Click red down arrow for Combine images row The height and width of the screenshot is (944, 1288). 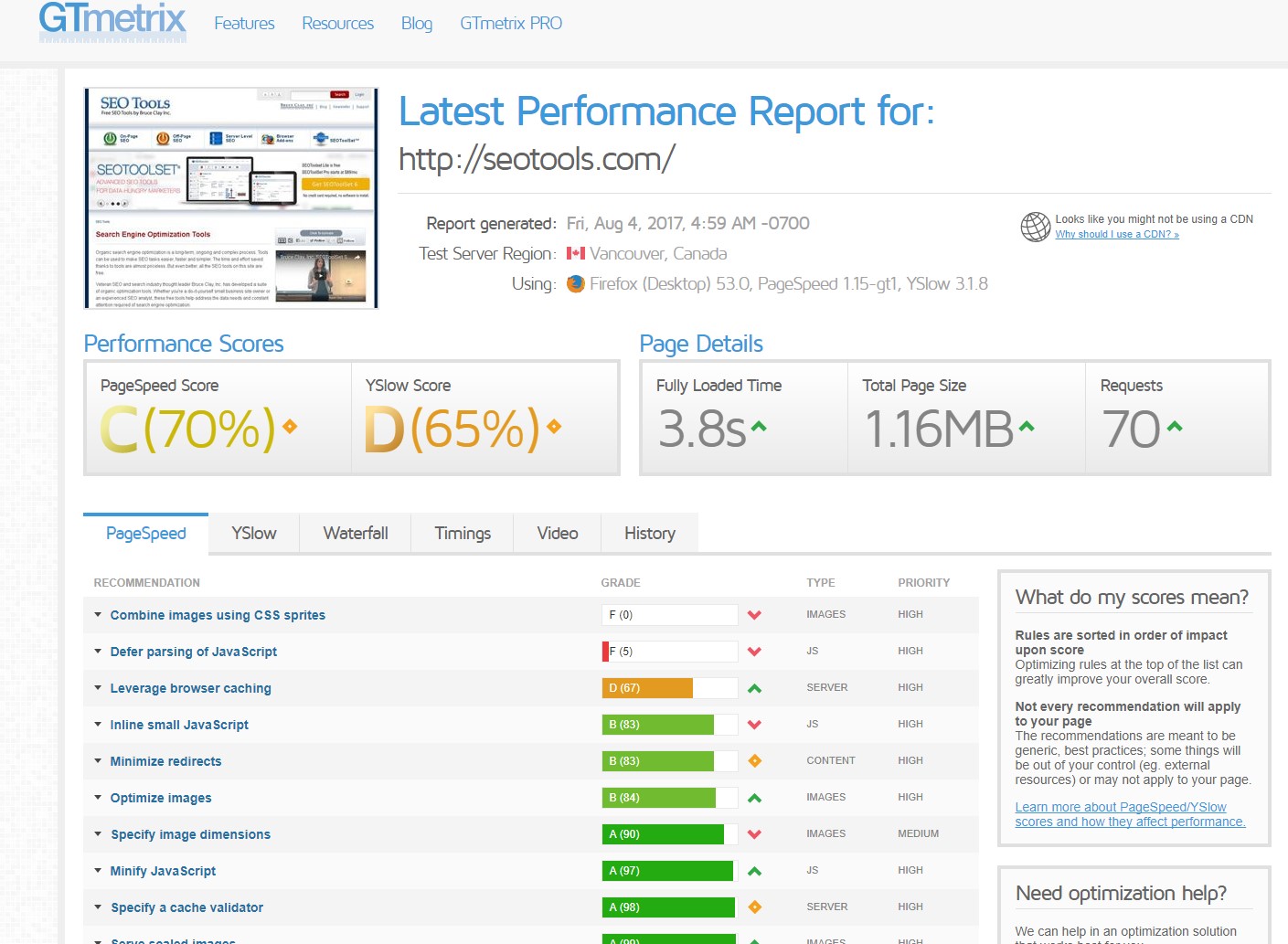[754, 615]
